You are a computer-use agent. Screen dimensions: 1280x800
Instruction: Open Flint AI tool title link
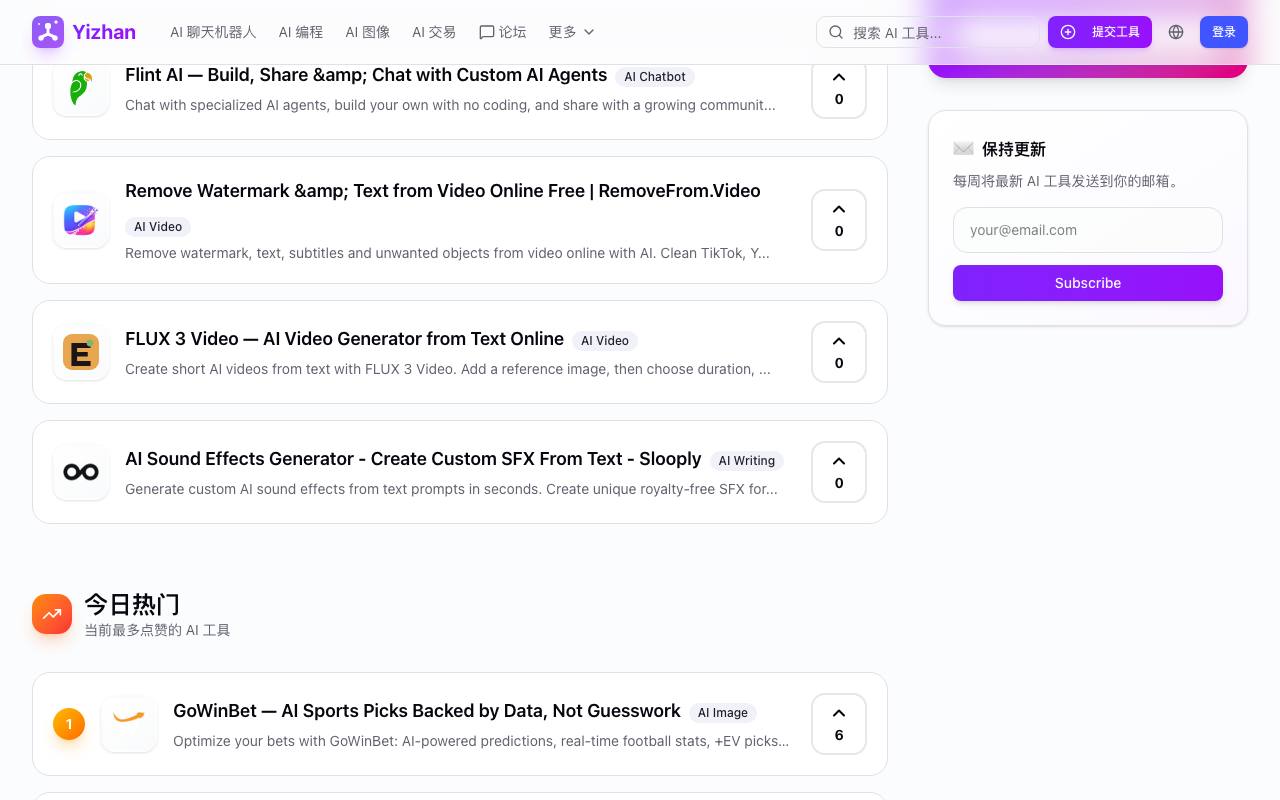click(x=366, y=75)
